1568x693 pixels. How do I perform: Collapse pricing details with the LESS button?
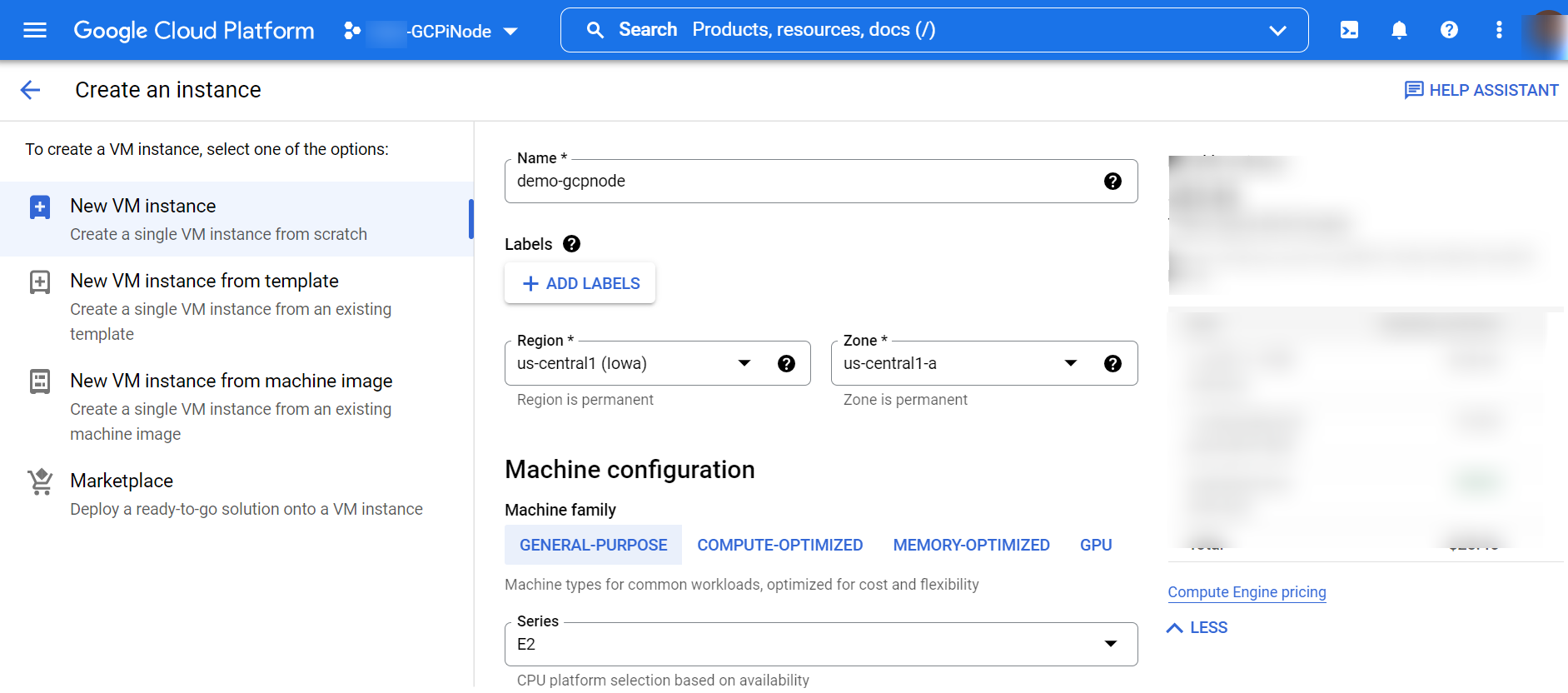tap(1198, 628)
